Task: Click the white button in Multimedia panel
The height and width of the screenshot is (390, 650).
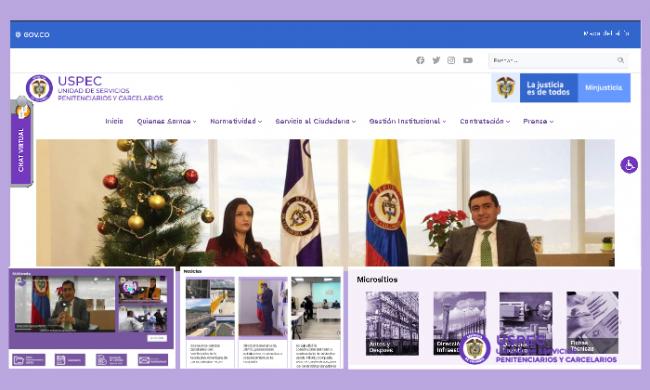Action: [157, 338]
